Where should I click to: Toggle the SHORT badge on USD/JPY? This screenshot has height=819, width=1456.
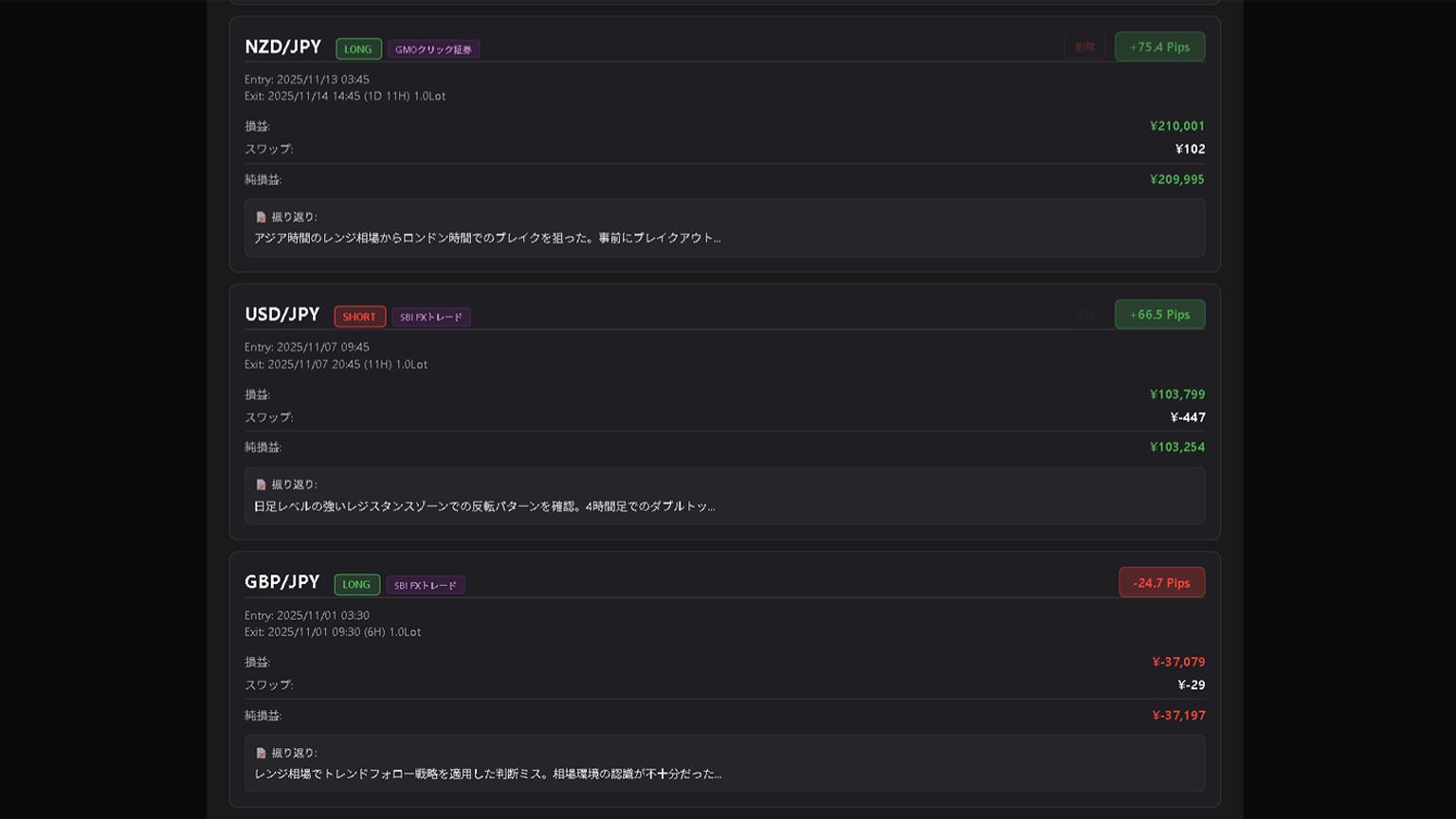tap(359, 317)
